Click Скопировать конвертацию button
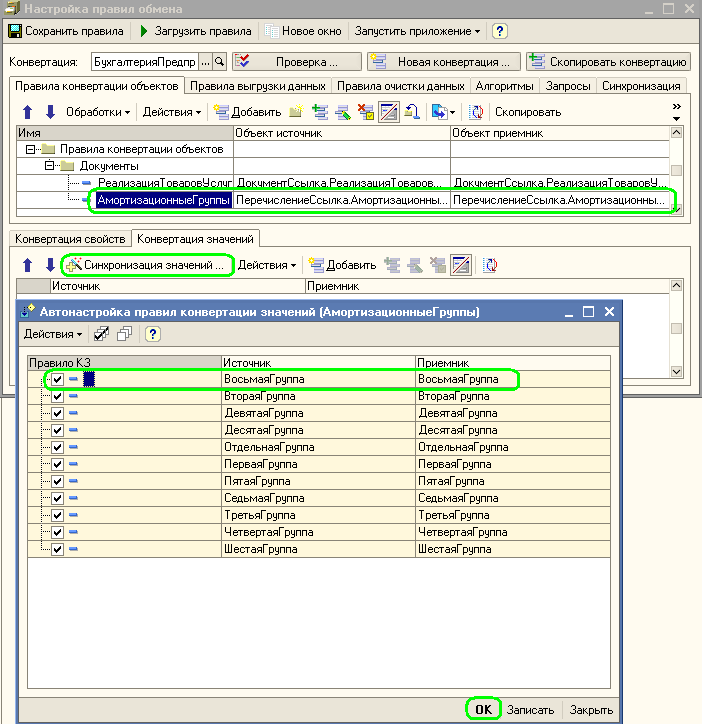 click(608, 61)
